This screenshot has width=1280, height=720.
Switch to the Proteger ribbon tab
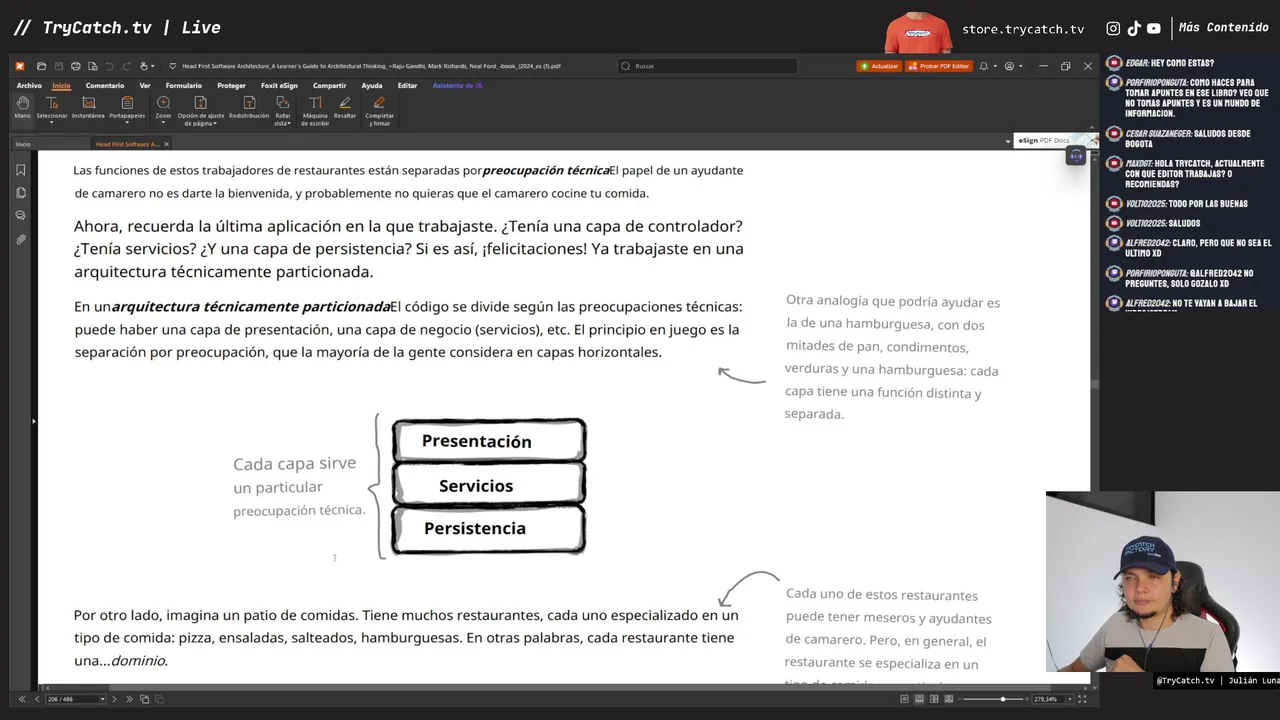pyautogui.click(x=231, y=86)
